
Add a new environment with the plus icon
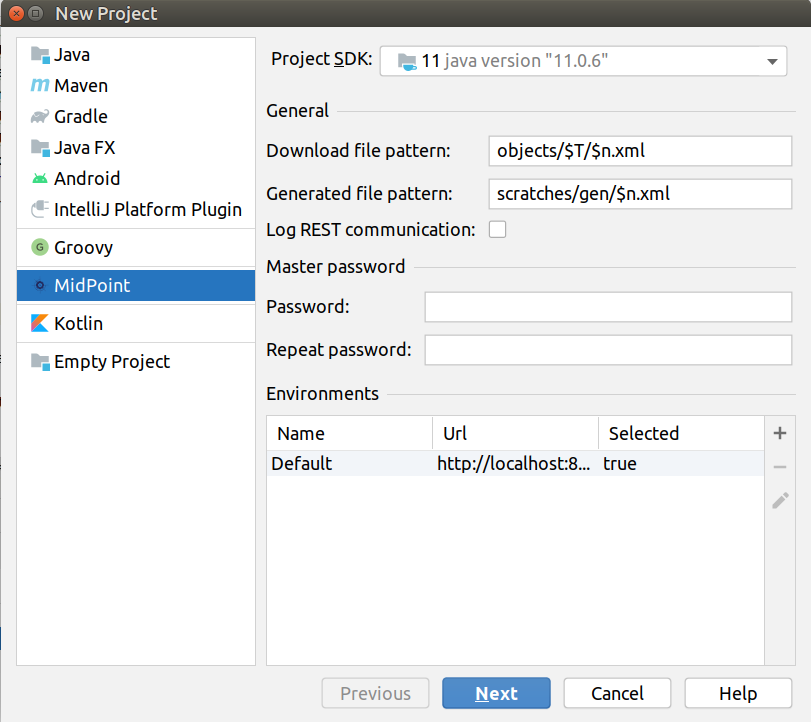pyautogui.click(x=779, y=433)
